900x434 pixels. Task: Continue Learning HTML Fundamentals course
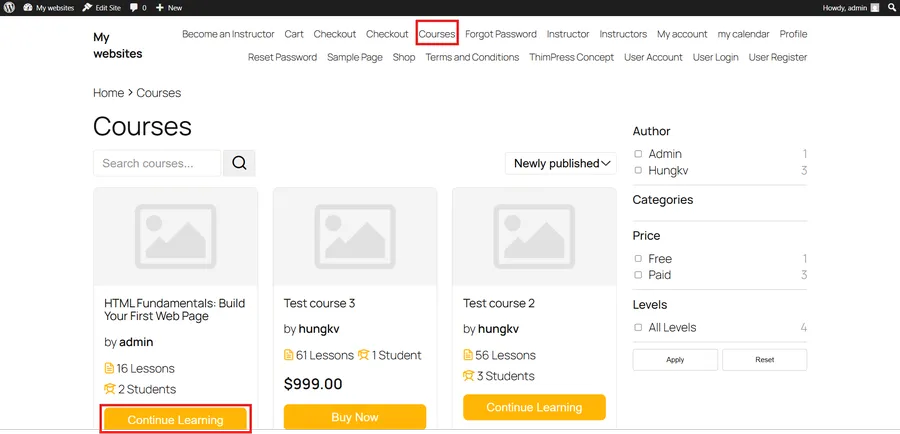(x=176, y=420)
